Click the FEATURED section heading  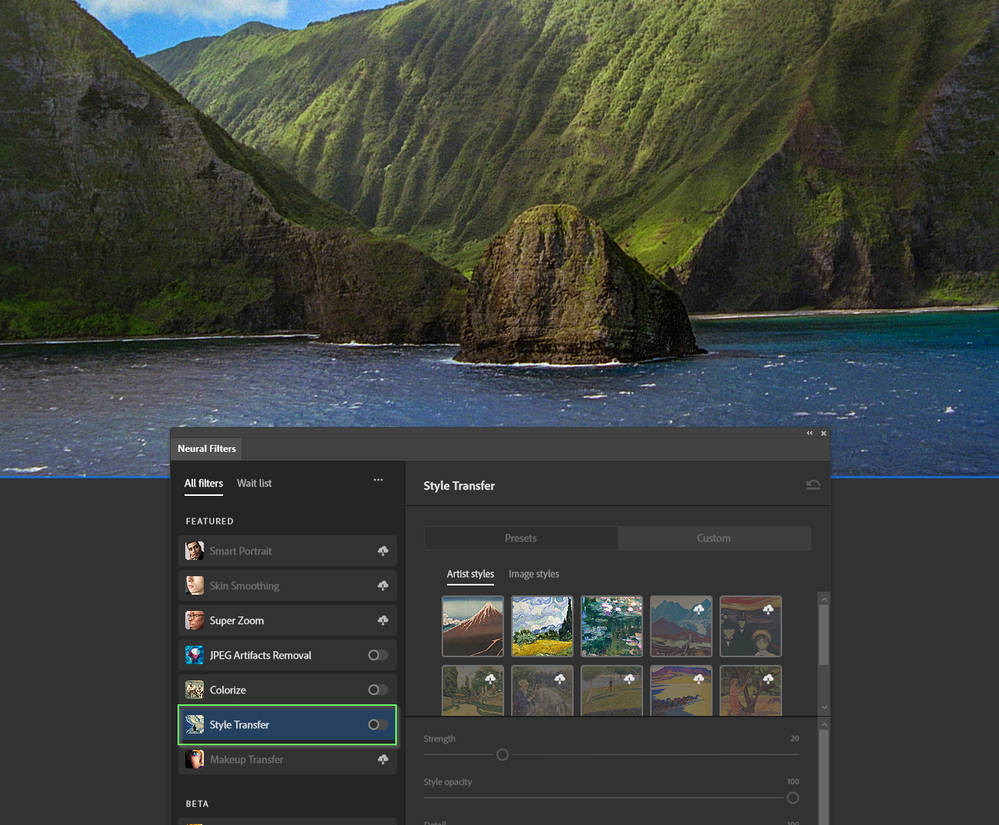tap(210, 521)
